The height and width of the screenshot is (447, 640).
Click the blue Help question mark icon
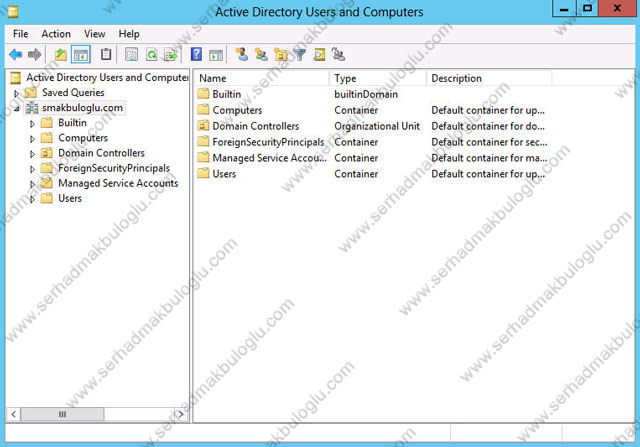[196, 54]
